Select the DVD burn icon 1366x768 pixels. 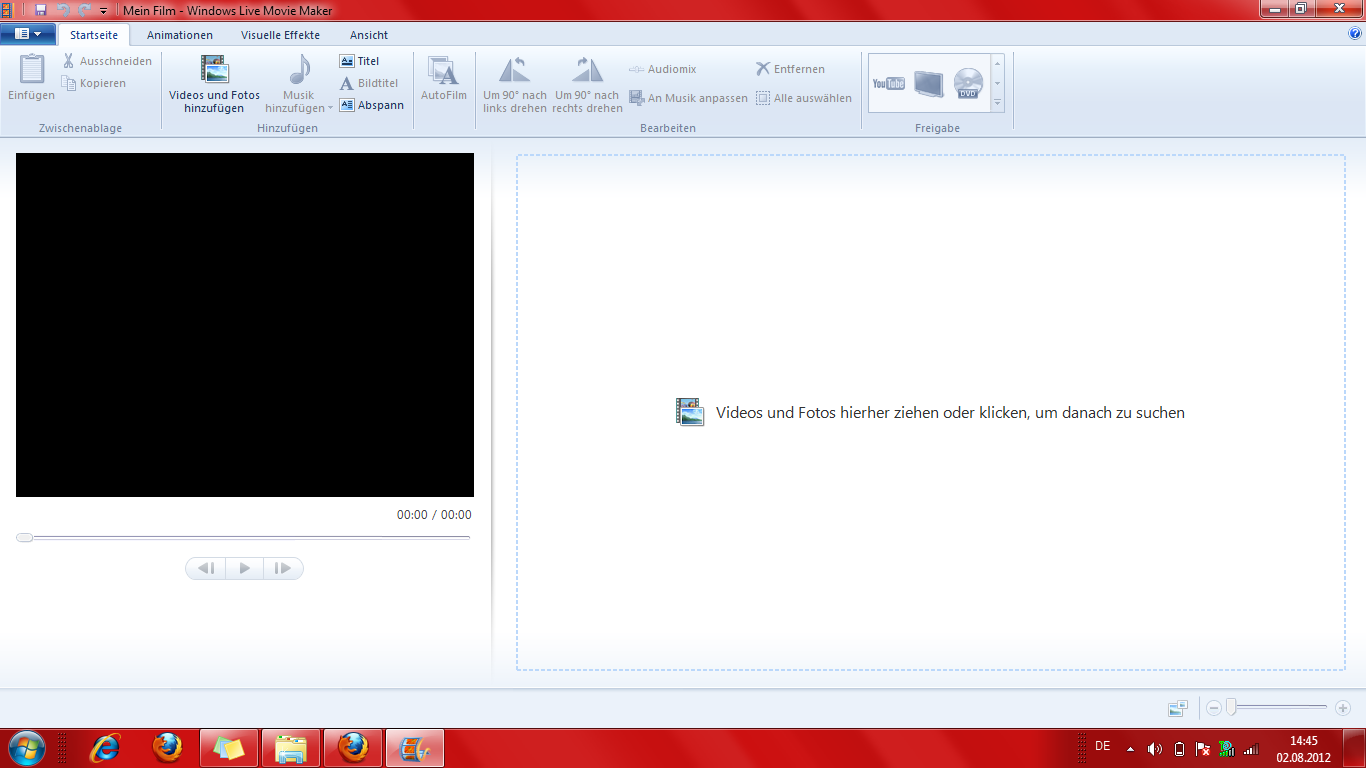pos(968,83)
